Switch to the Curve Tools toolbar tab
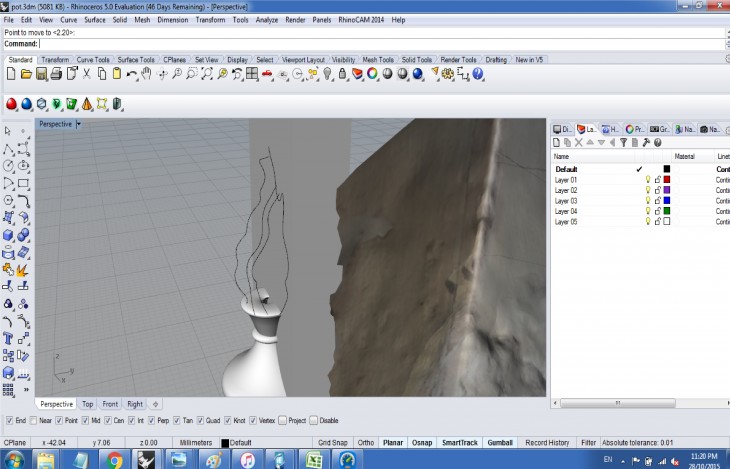Image resolution: width=730 pixels, height=469 pixels. click(x=95, y=59)
